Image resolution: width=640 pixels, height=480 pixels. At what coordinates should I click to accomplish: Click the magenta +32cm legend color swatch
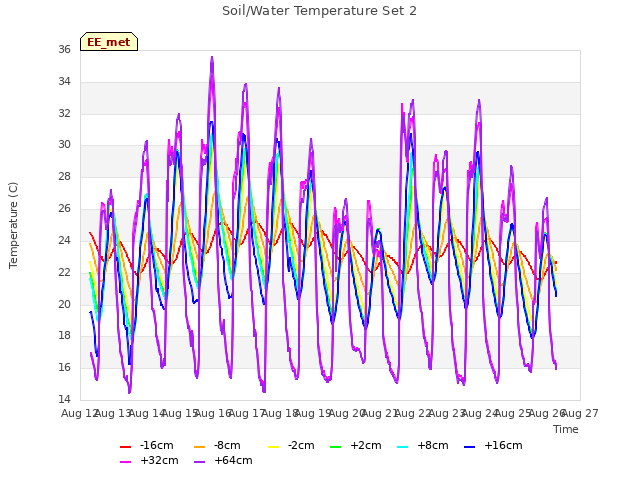(125, 462)
